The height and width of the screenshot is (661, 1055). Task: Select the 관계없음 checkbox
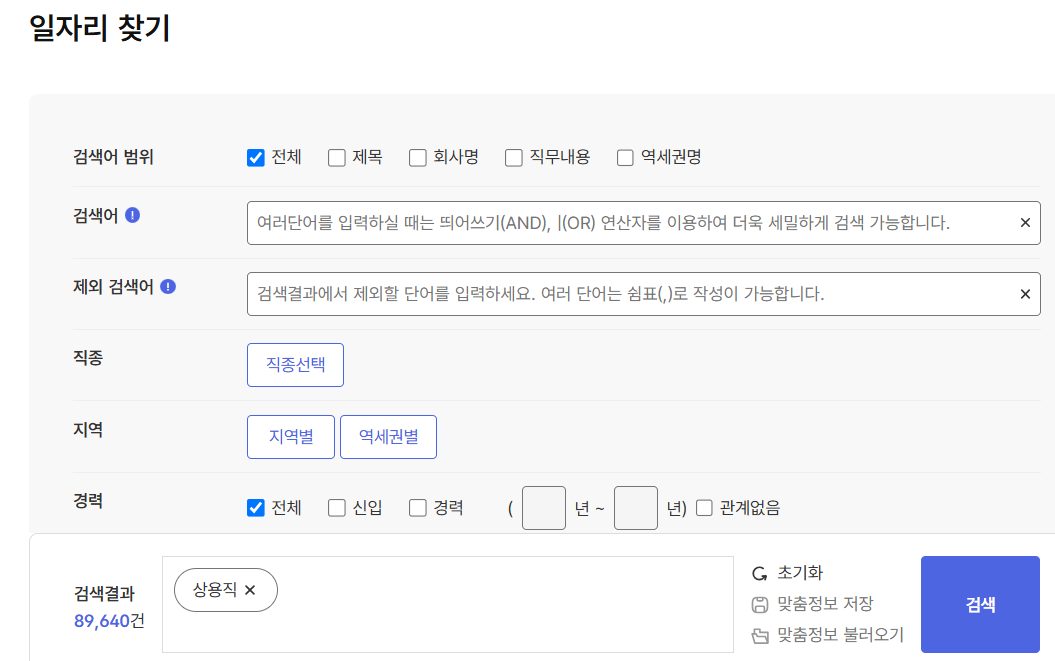704,508
